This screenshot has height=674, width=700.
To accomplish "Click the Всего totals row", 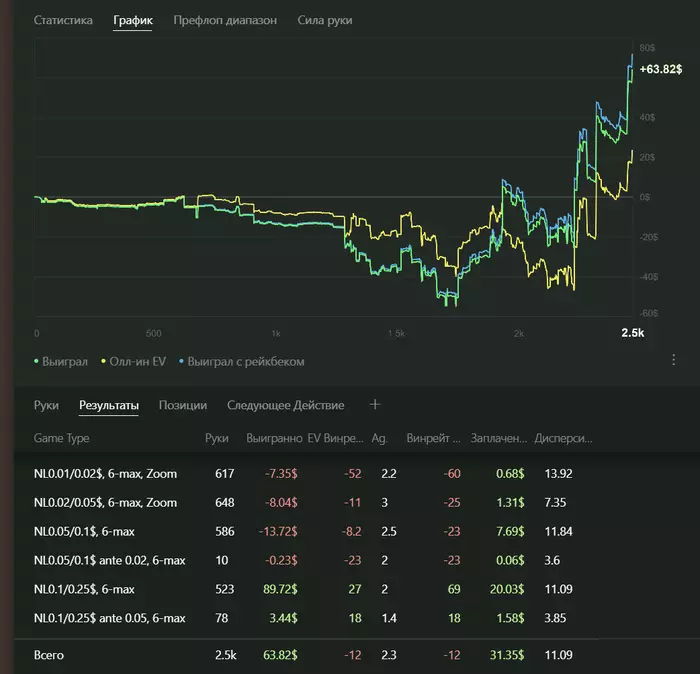I will point(52,654).
